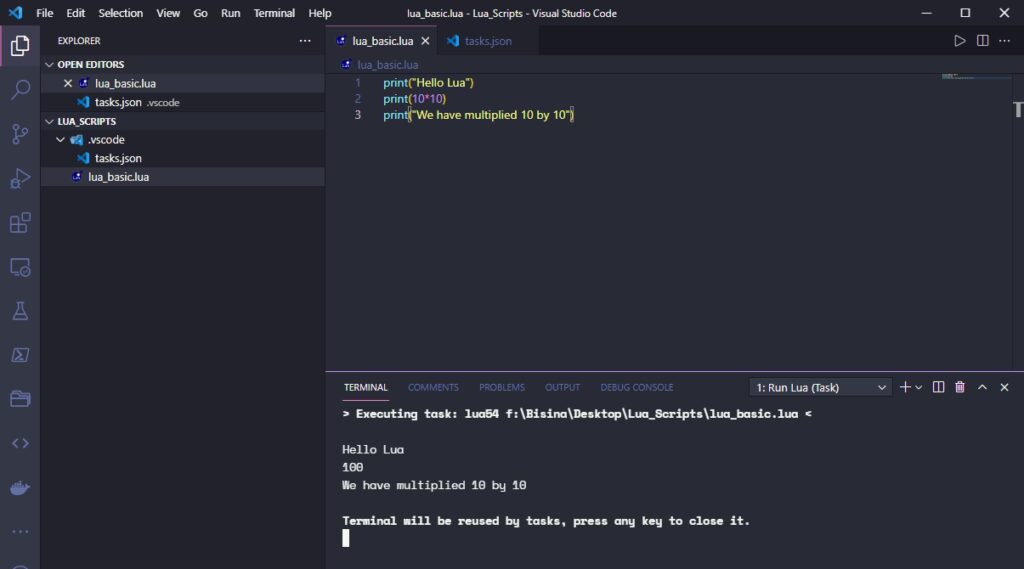Open the Extensions view
Image resolution: width=1024 pixels, height=569 pixels.
click(x=20, y=223)
